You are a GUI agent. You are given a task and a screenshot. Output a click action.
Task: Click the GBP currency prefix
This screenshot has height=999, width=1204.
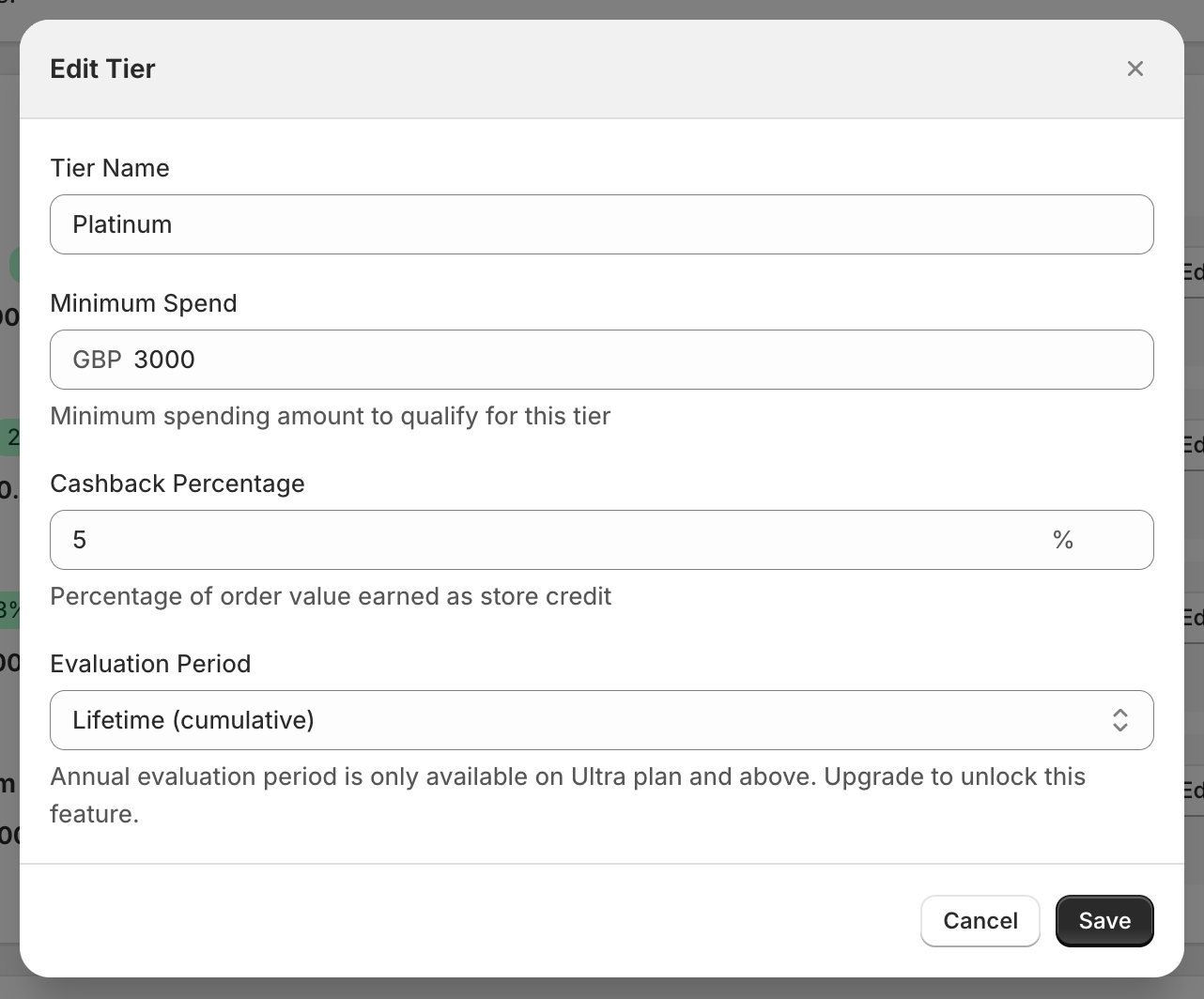coord(97,360)
